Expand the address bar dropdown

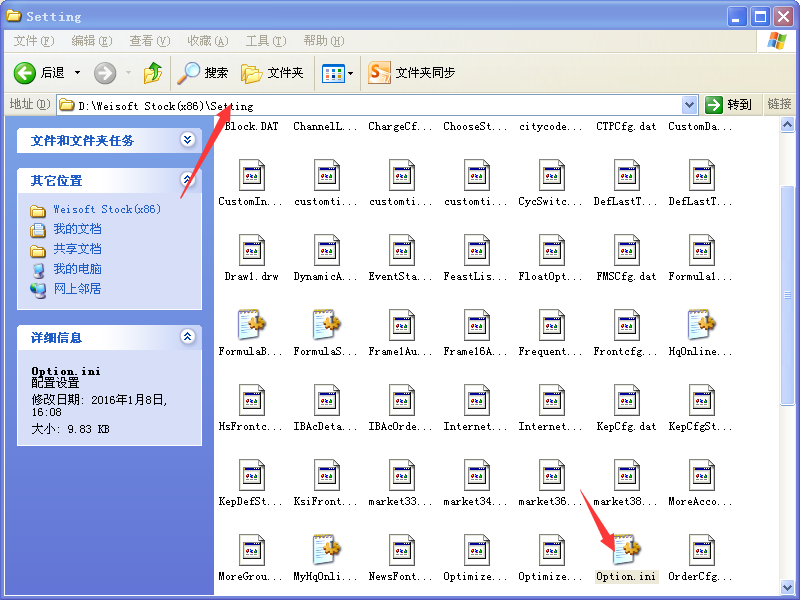click(689, 105)
